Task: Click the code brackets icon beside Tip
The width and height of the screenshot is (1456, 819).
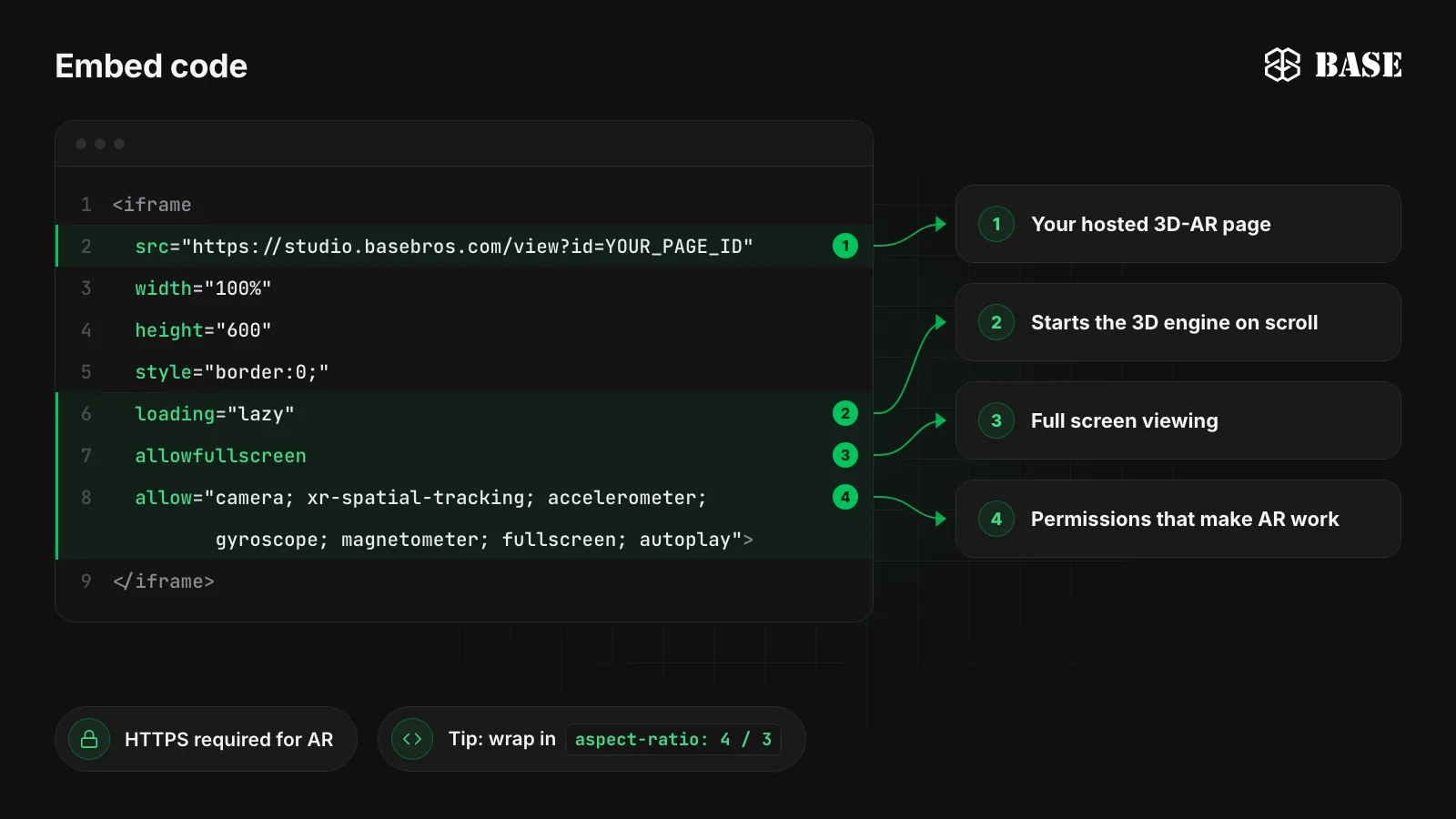Action: point(412,739)
